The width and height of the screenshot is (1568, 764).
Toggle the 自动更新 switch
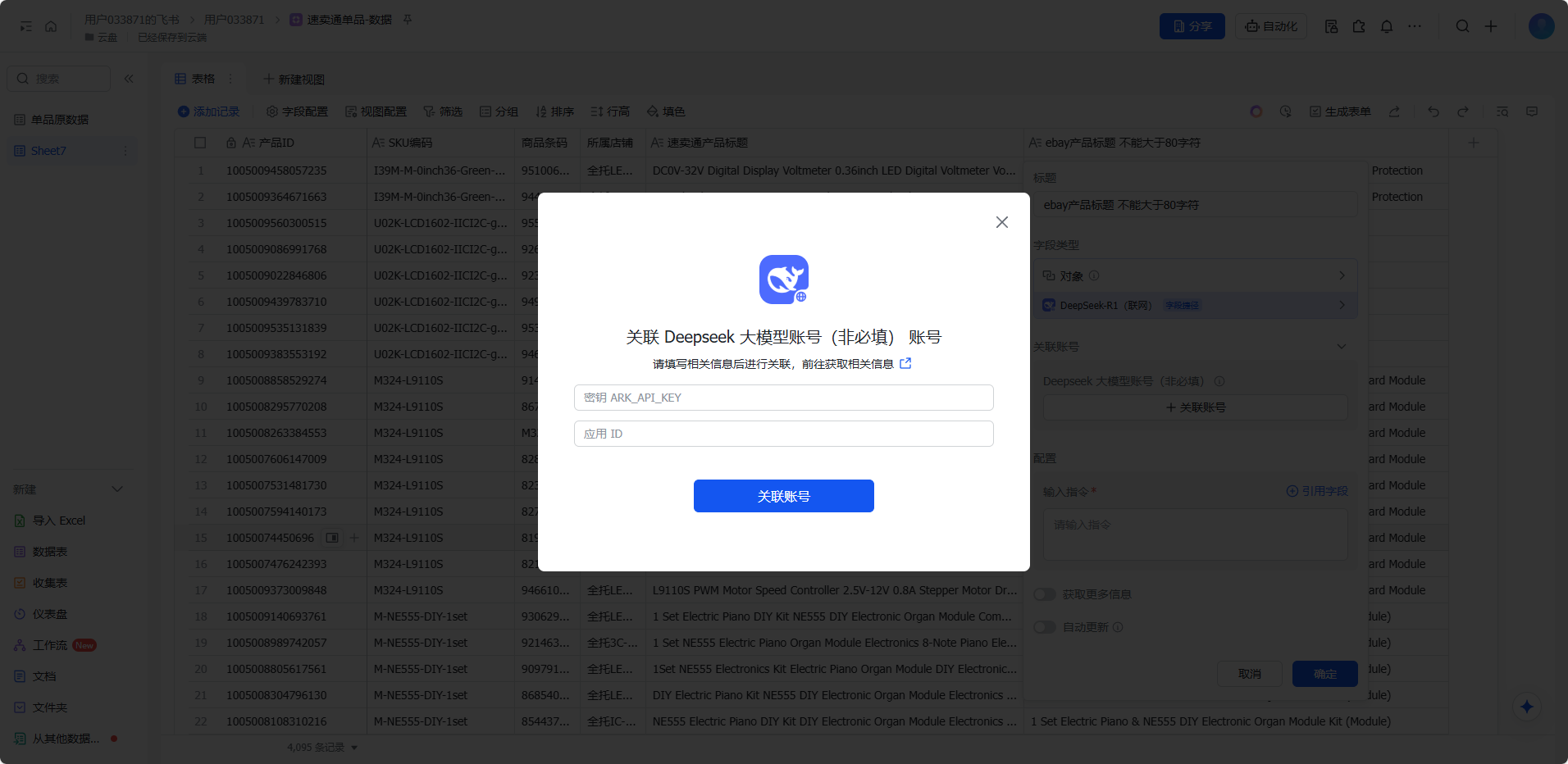point(1044,627)
